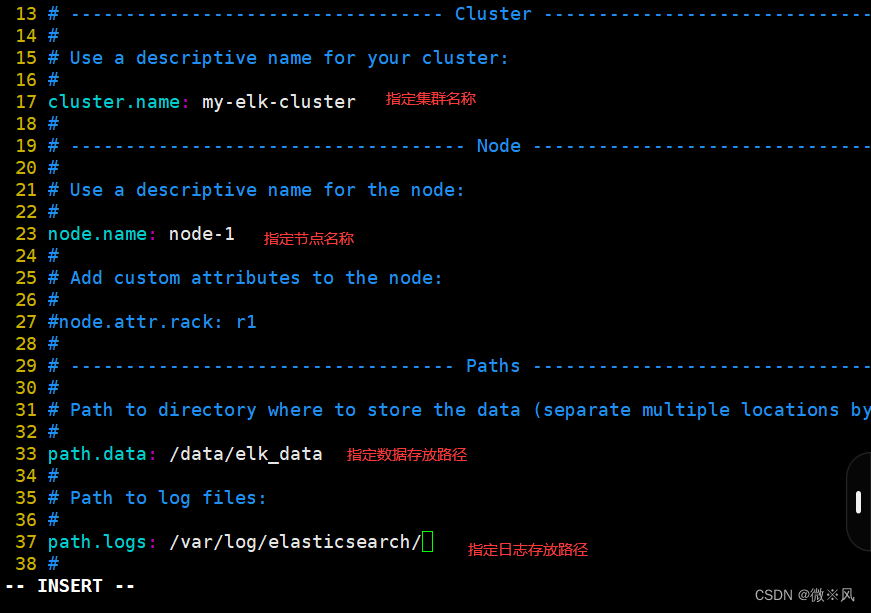This screenshot has height=613, width=871.
Task: Click the path.data setting key
Action: pyautogui.click(x=97, y=454)
